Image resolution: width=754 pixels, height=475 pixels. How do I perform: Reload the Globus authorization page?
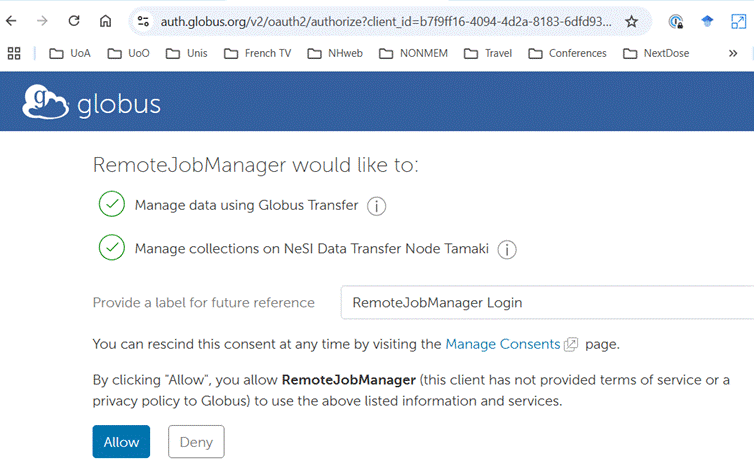click(74, 21)
